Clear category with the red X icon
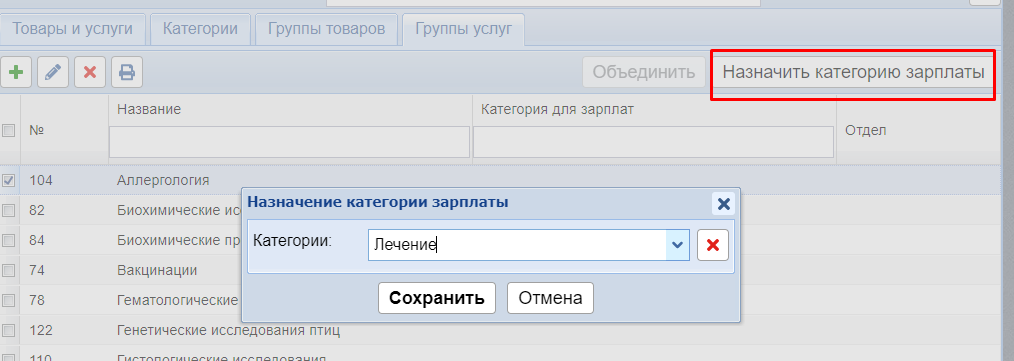The image size is (1014, 361). (713, 245)
